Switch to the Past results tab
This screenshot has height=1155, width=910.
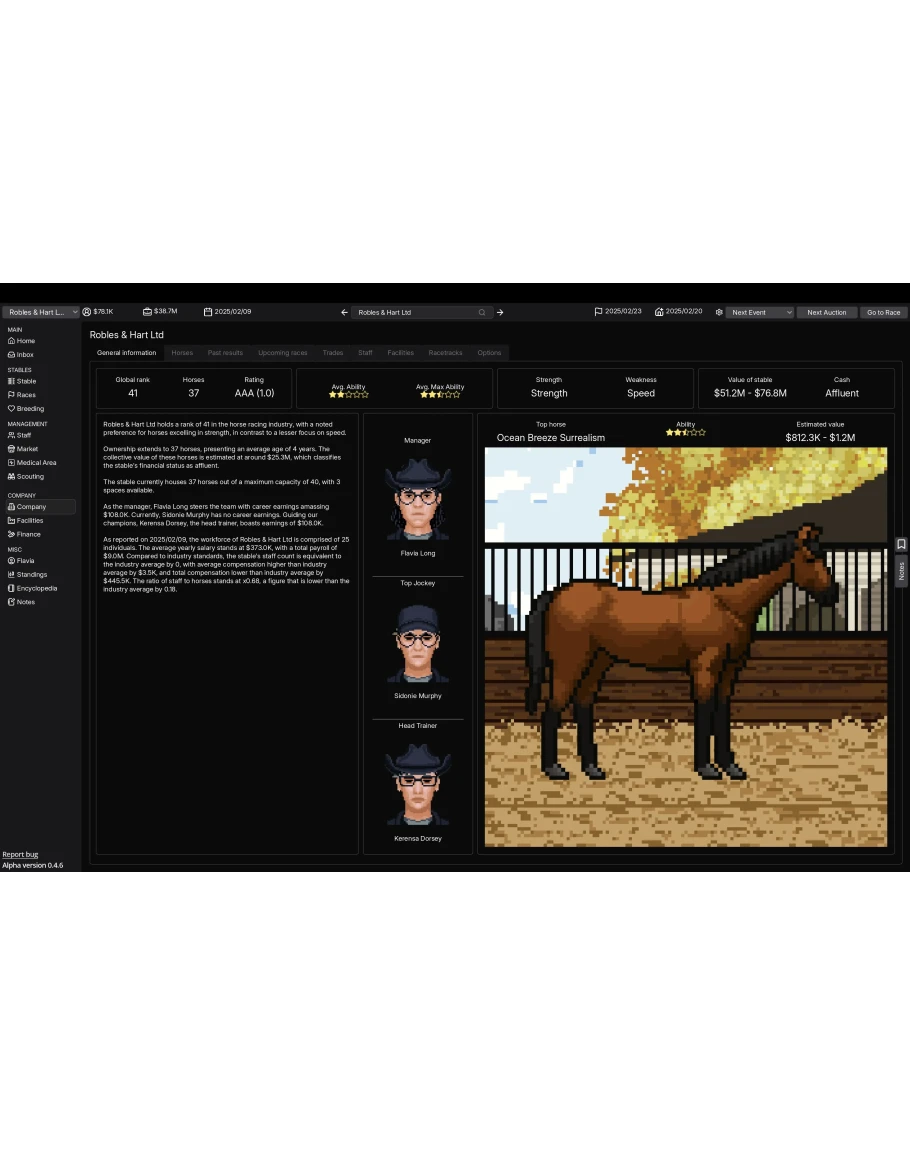click(225, 353)
